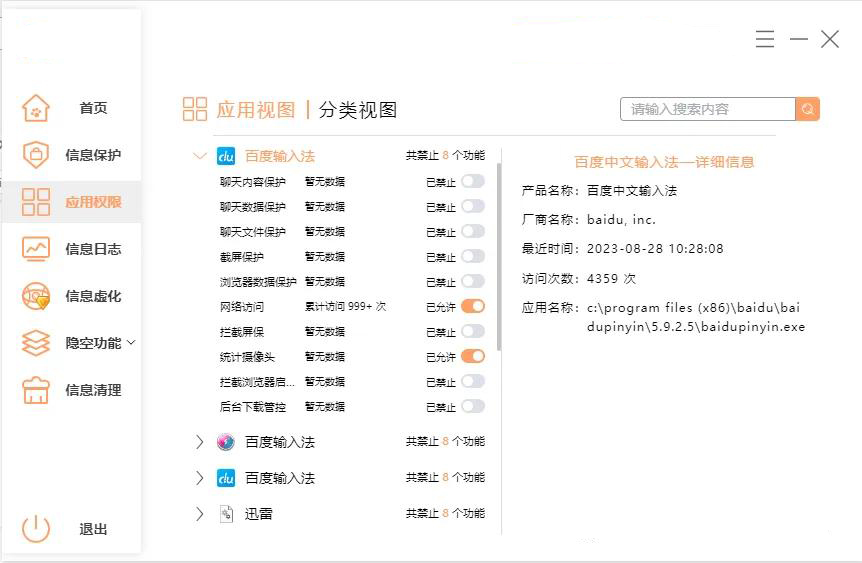This screenshot has width=862, height=563.
Task: Disable the 统计摄像头 switch
Action: 473,356
